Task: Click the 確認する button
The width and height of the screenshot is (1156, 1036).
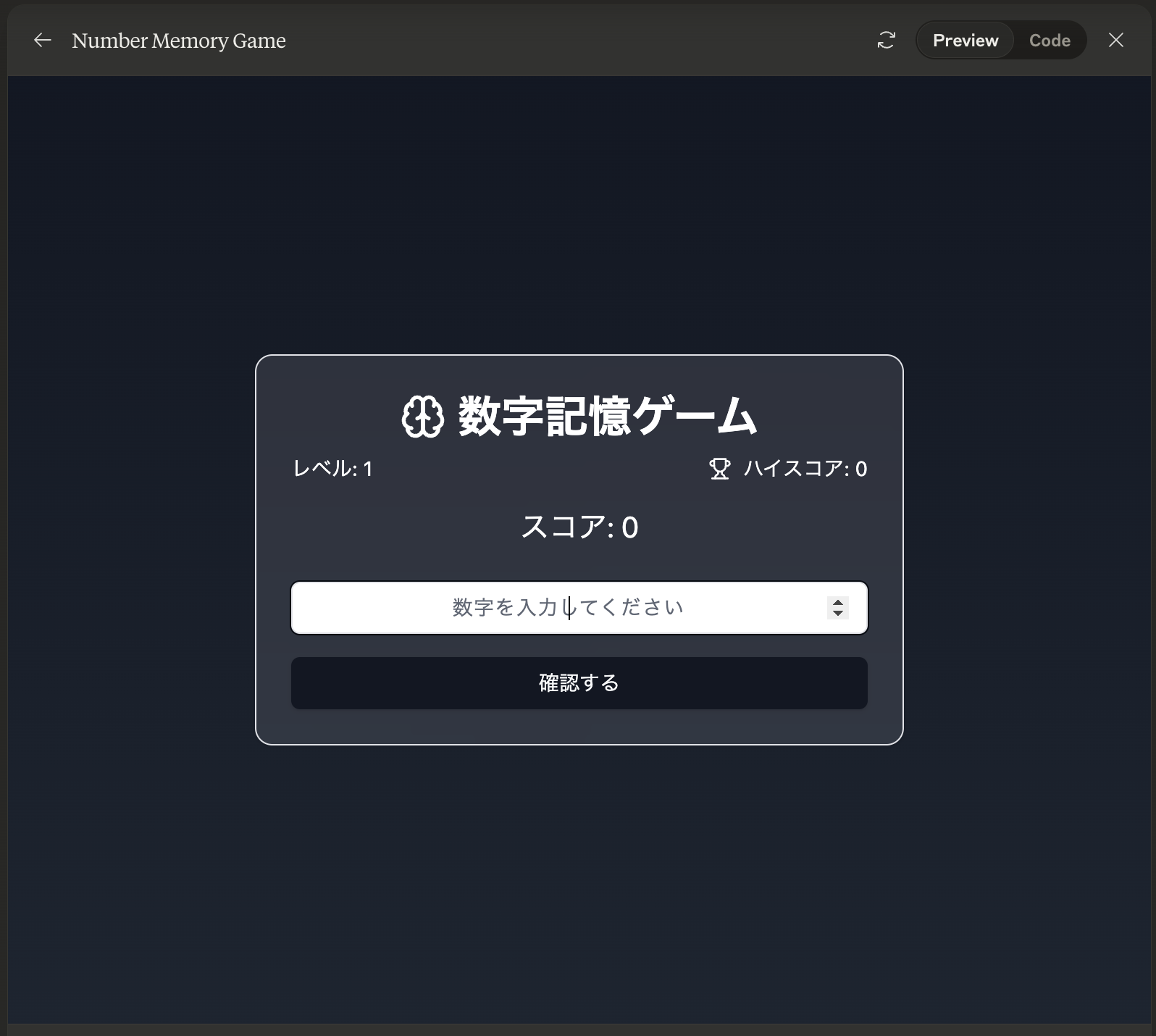Action: click(579, 683)
